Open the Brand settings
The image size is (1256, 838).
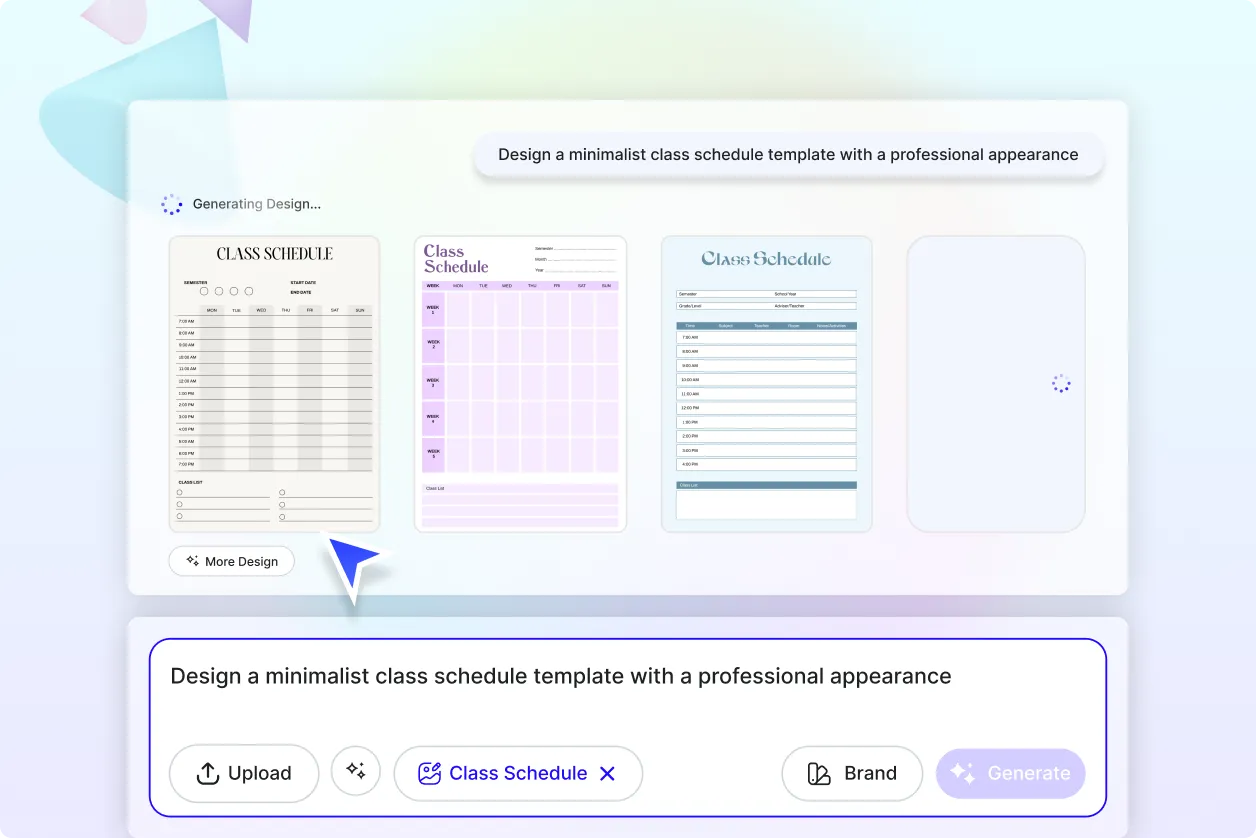852,773
